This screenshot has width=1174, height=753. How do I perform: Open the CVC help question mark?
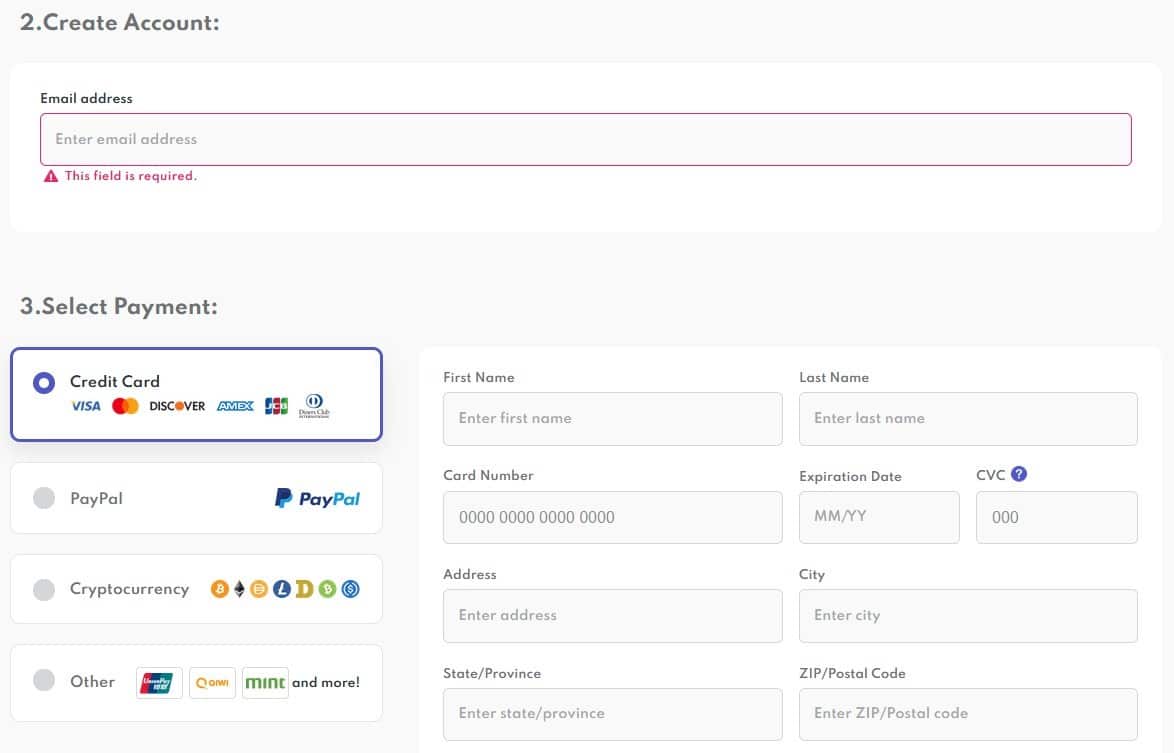coord(1019,474)
